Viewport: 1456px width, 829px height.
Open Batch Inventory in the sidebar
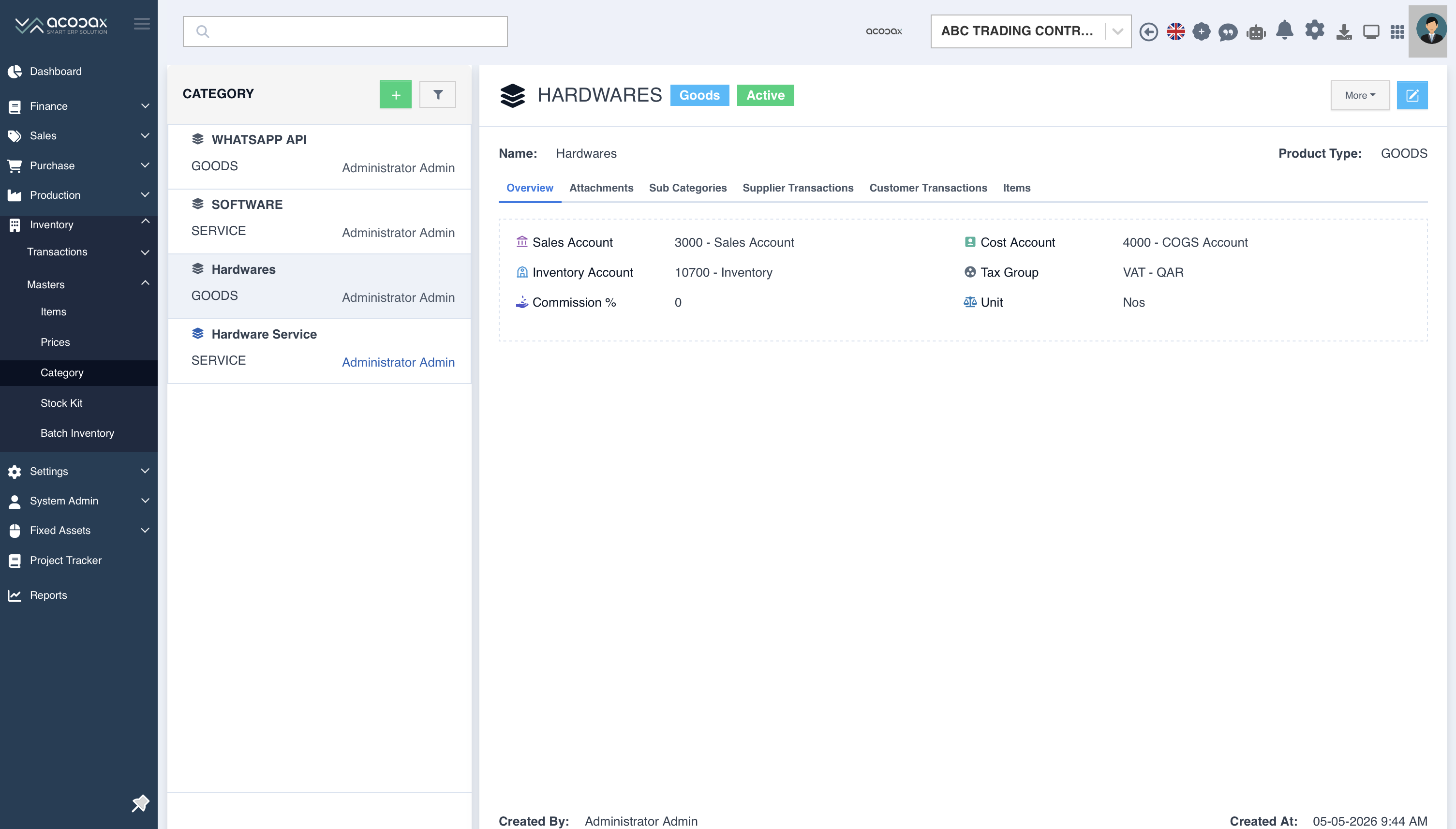tap(77, 433)
